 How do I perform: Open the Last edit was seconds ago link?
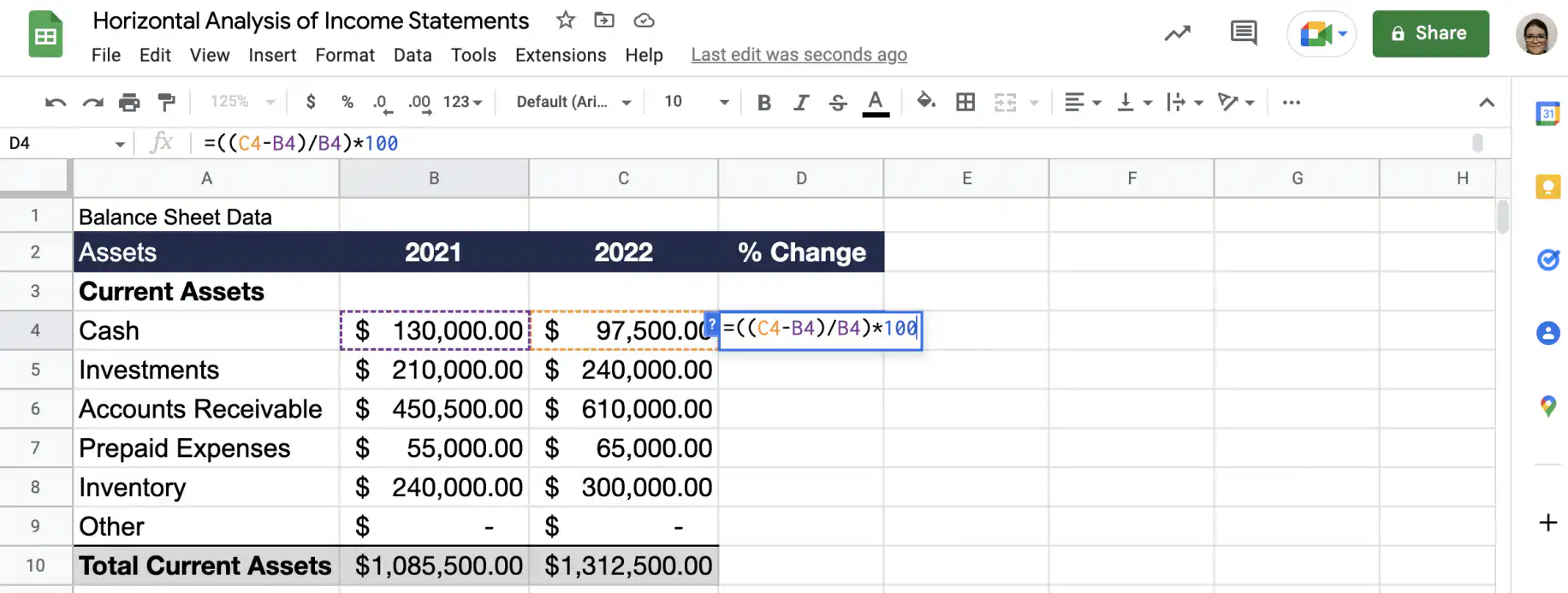pyautogui.click(x=799, y=55)
